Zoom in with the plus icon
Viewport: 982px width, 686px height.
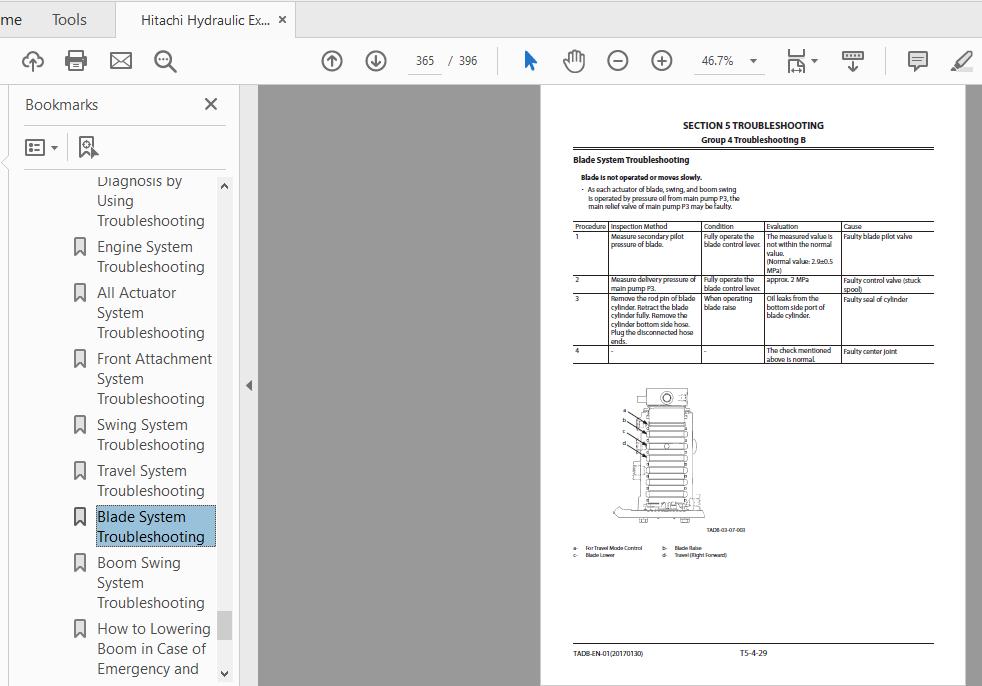pos(661,61)
